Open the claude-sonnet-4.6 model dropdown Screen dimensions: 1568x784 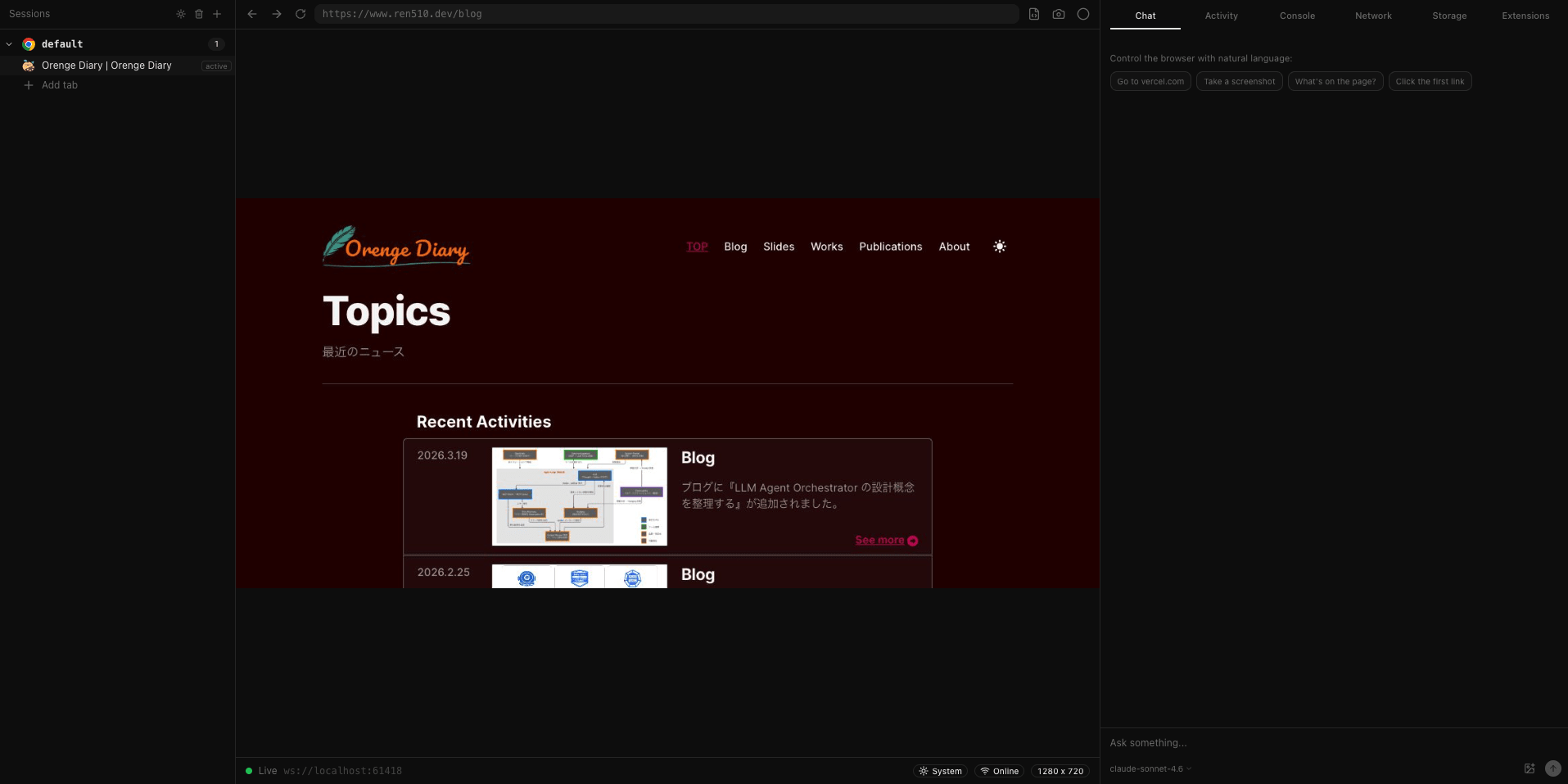1150,768
